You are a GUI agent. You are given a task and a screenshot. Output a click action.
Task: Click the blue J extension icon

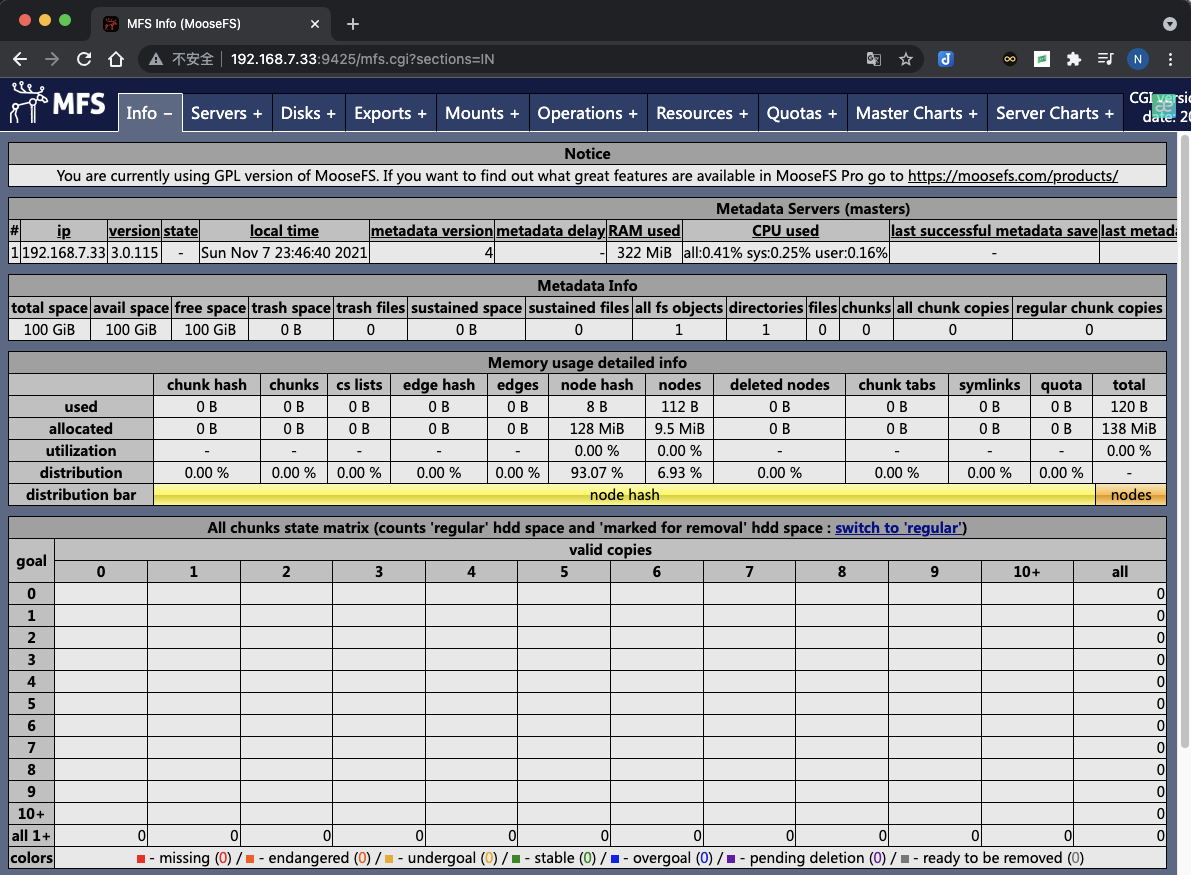tap(945, 59)
